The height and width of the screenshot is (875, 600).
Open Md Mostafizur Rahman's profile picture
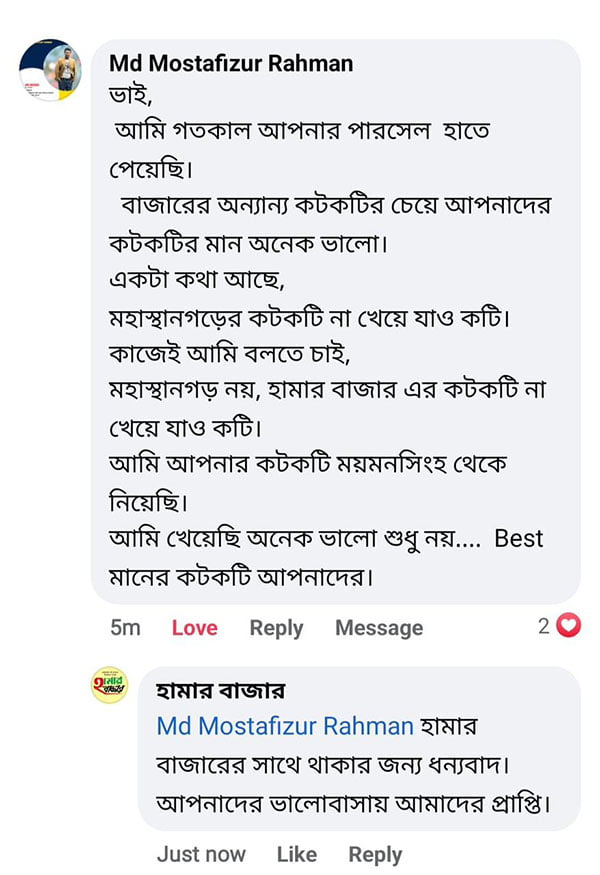tap(50, 70)
